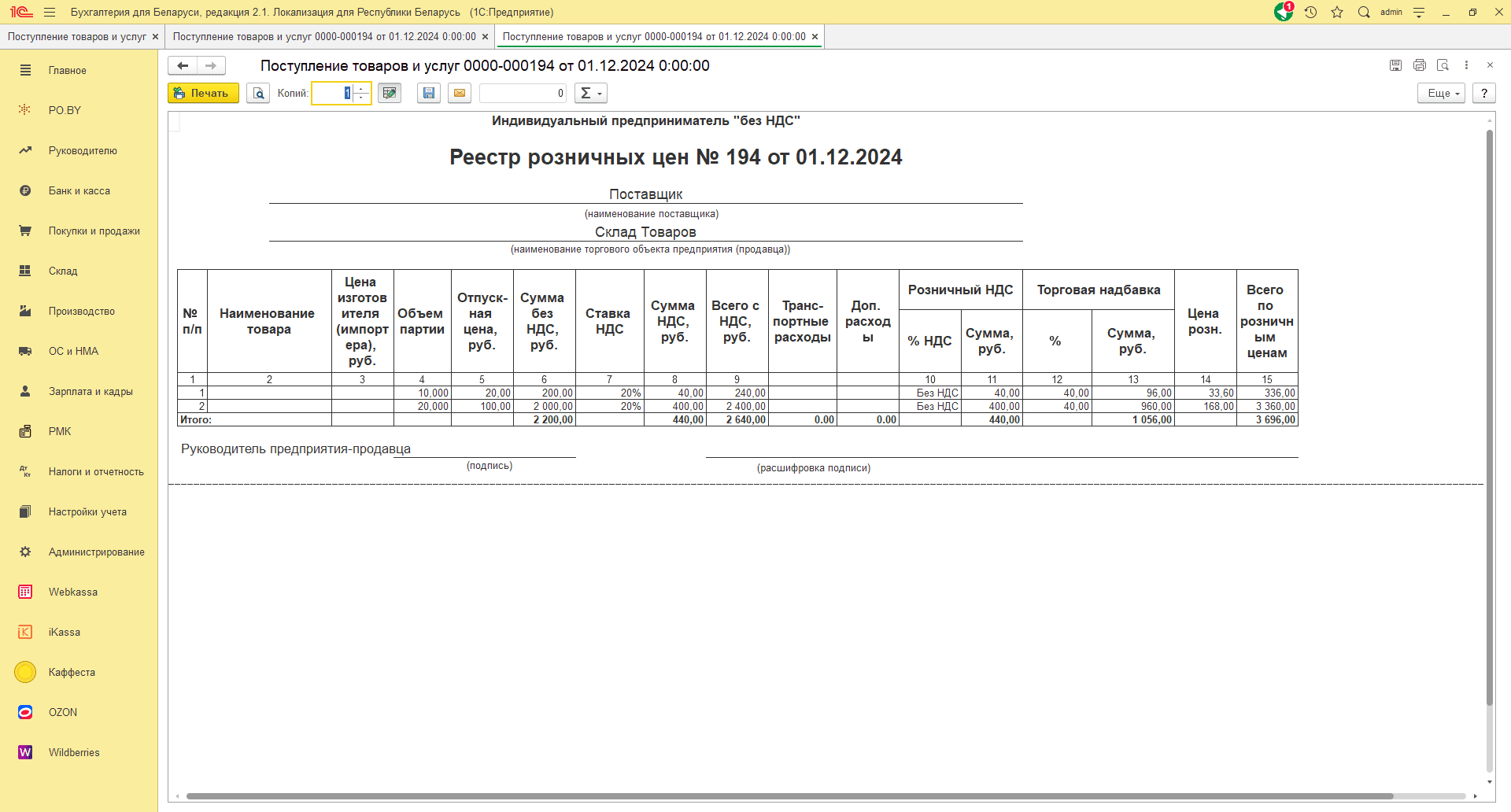Expand the service settings menu near admin
The height and width of the screenshot is (812, 1511).
[1419, 12]
